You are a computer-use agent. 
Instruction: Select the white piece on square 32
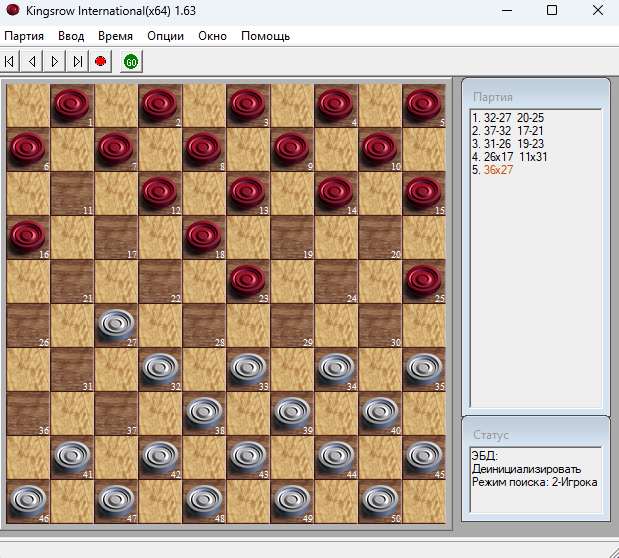159,368
